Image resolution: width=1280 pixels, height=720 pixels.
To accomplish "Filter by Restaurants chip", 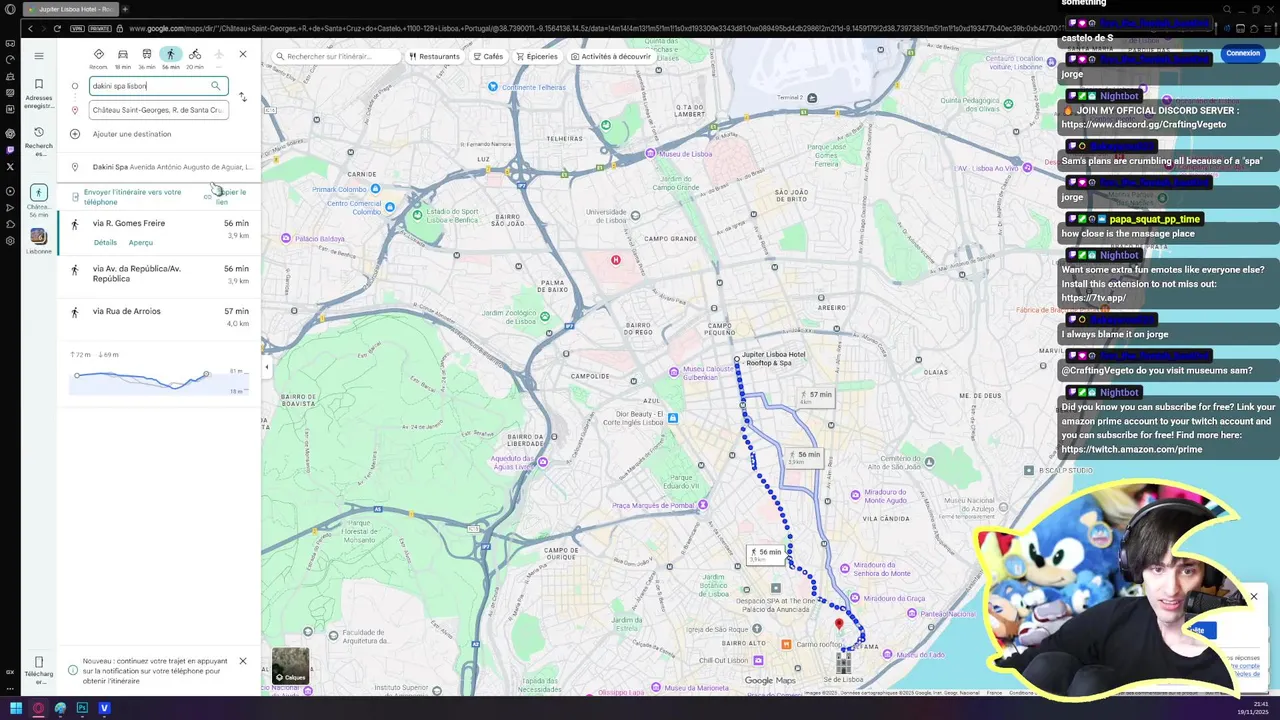I will coord(435,57).
